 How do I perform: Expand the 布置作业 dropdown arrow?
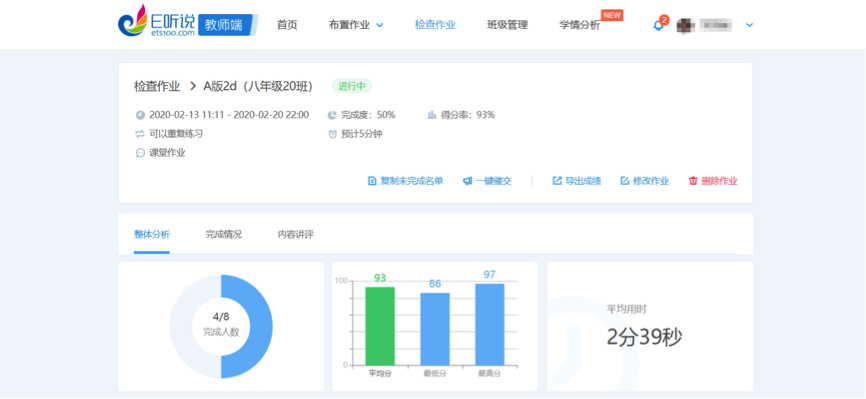[379, 25]
